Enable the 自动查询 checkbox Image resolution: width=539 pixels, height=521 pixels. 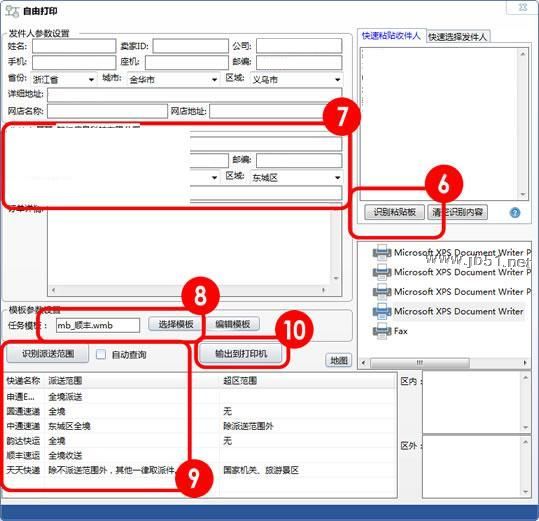101,354
